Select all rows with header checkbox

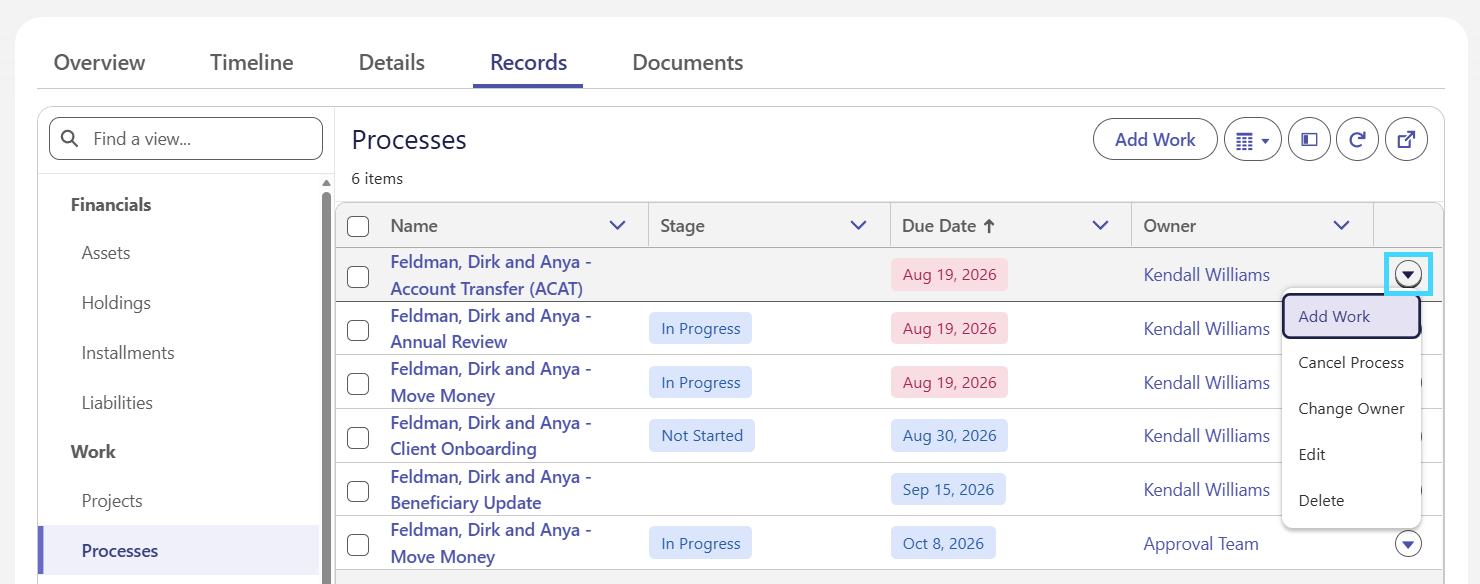click(358, 226)
